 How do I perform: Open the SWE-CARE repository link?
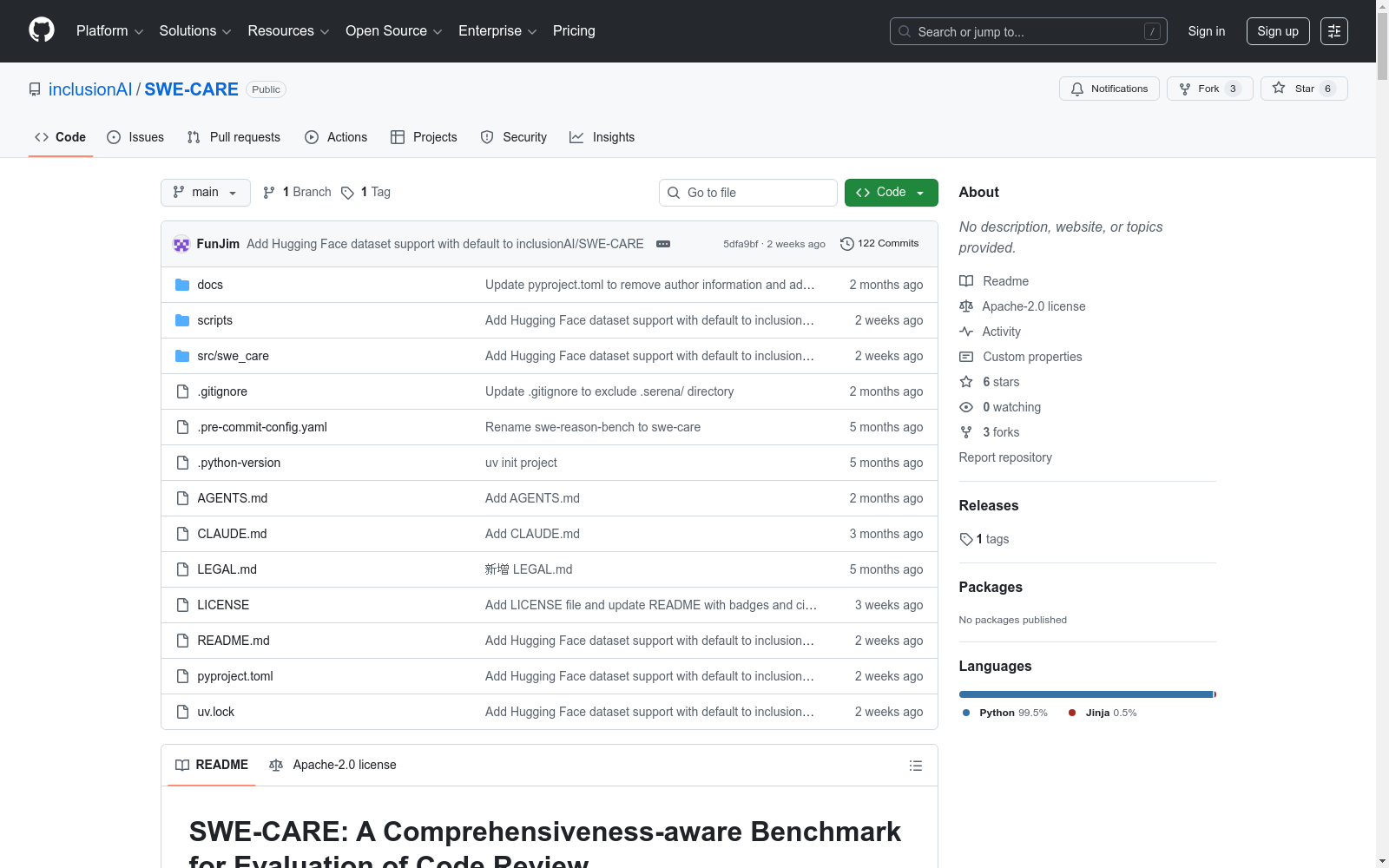click(191, 89)
